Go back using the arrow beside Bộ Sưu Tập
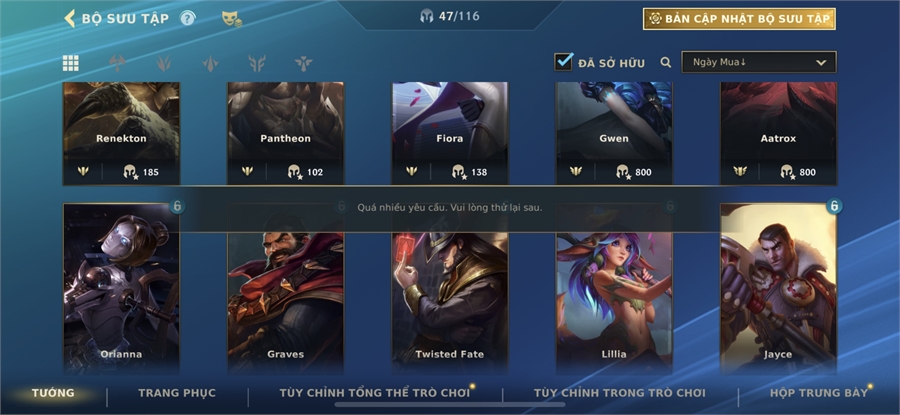 click(x=69, y=18)
